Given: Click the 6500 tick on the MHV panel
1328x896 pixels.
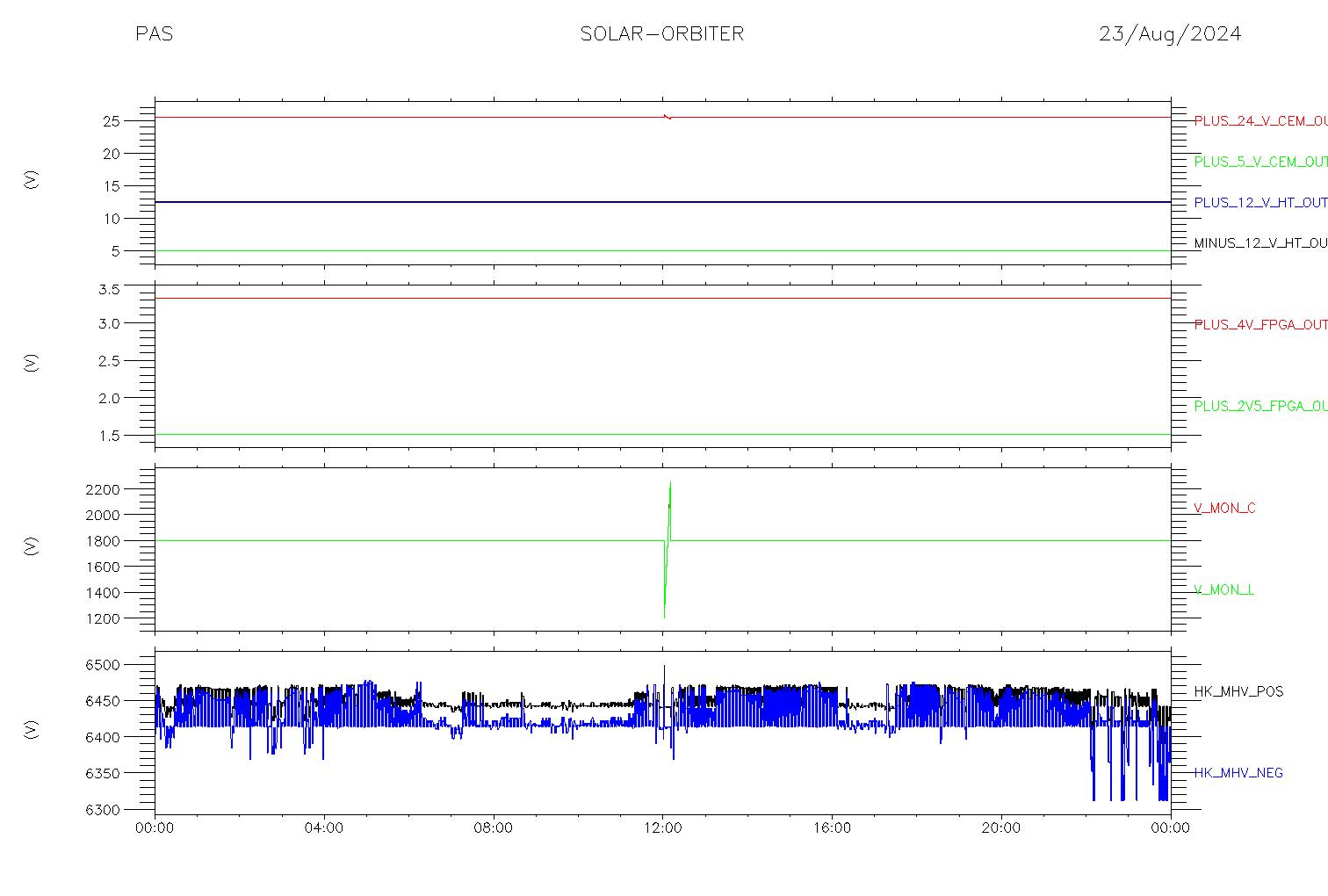Looking at the screenshot, I should point(103,665).
